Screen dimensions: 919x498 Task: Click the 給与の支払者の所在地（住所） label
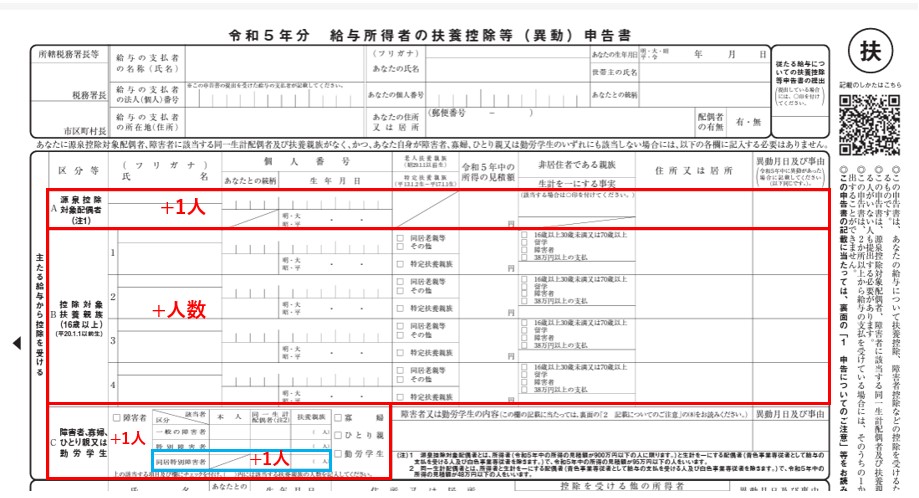(148, 122)
